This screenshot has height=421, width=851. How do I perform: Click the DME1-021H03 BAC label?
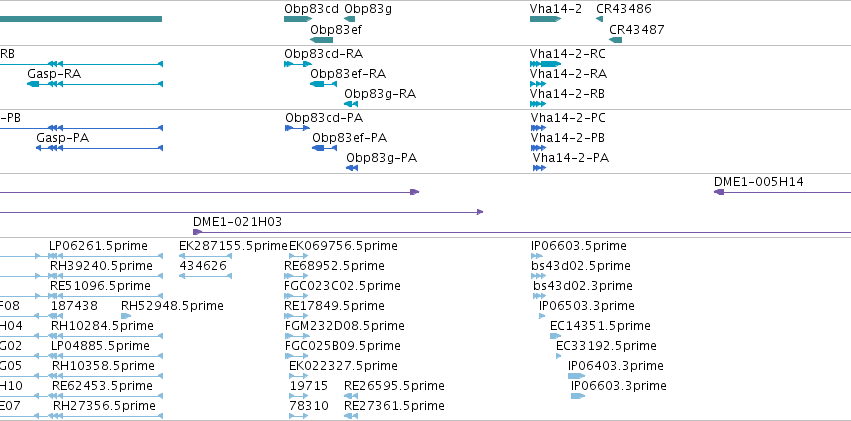pyautogui.click(x=237, y=222)
